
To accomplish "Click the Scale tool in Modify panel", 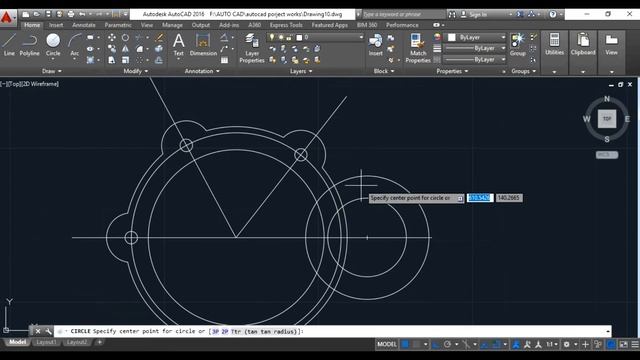I will click(125, 60).
